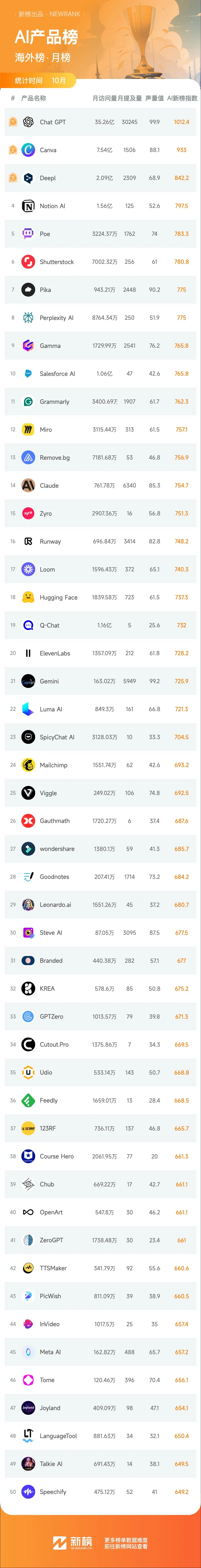The image size is (201, 1568).
Task: Select the Notion AI icon
Action: pos(28,206)
